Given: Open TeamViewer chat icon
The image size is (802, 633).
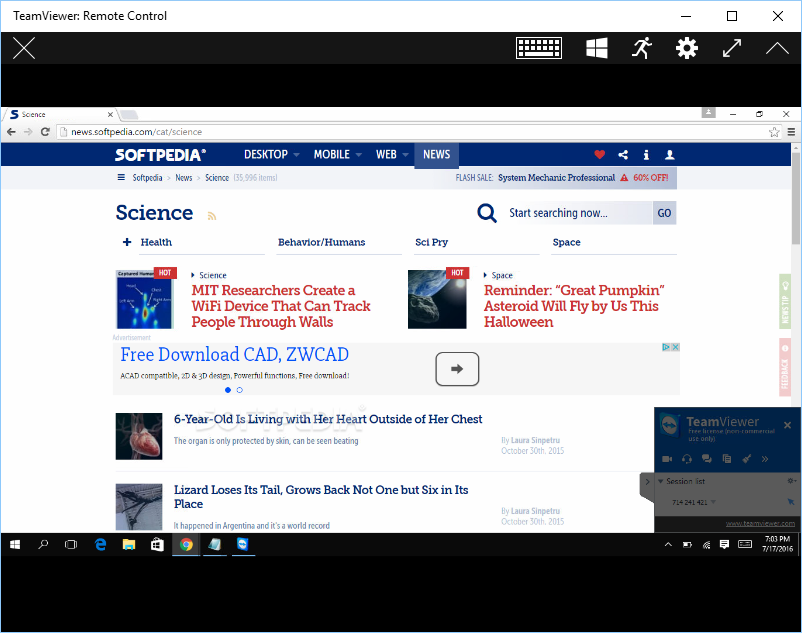Looking at the screenshot, I should tap(706, 459).
